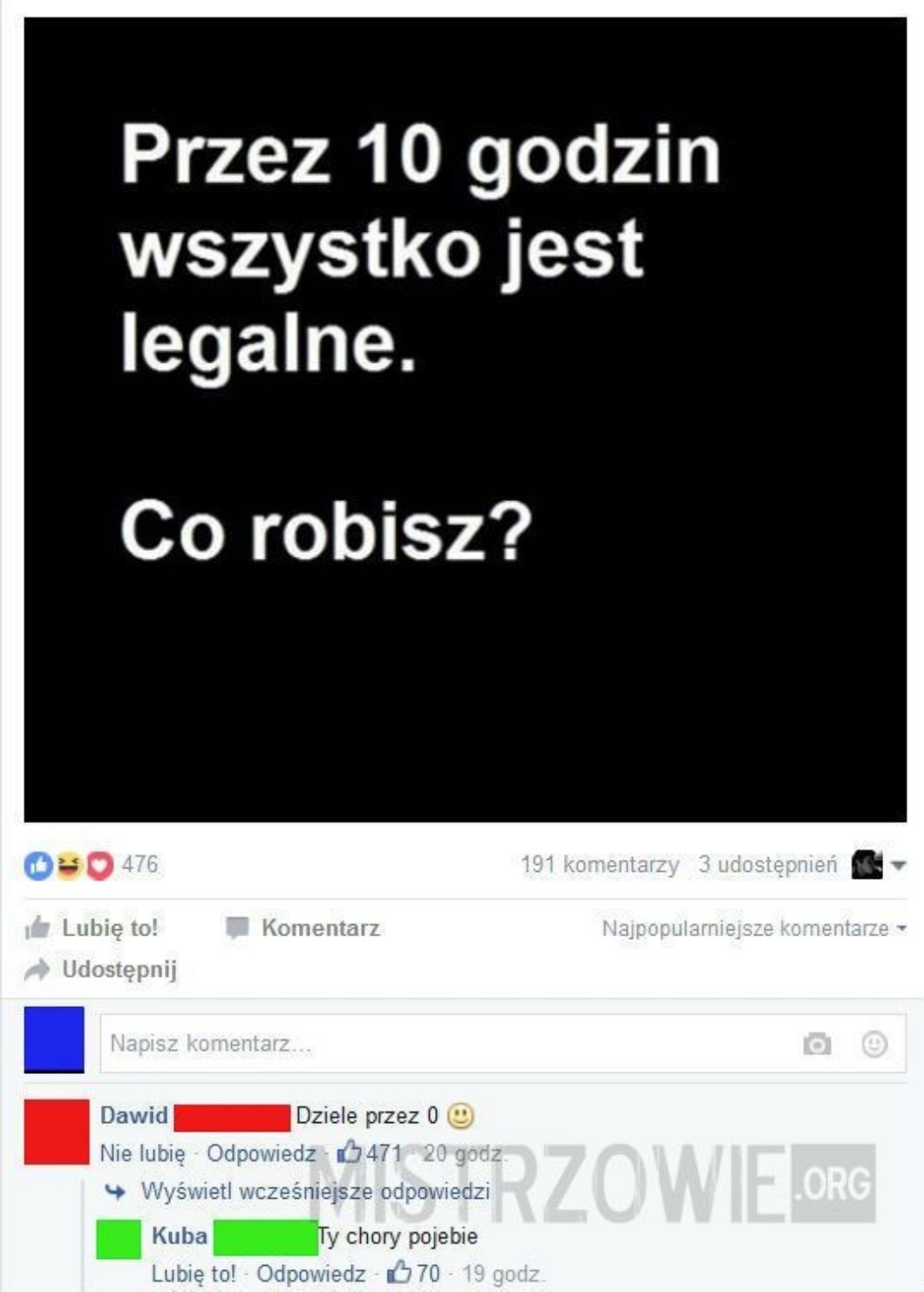This screenshot has width=924, height=1292.
Task: Toggle Nie lubię on Dawid's comment
Action: click(142, 1153)
